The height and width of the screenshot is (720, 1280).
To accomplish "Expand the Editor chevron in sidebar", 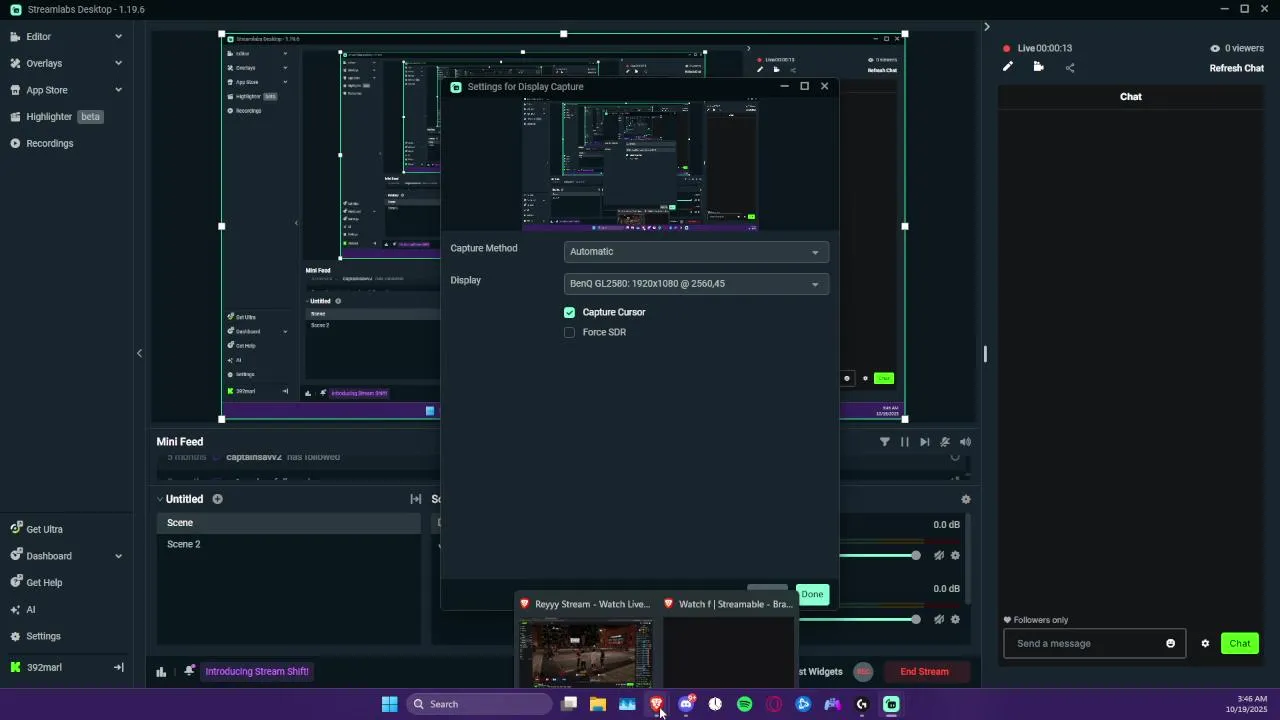I will tap(118, 36).
